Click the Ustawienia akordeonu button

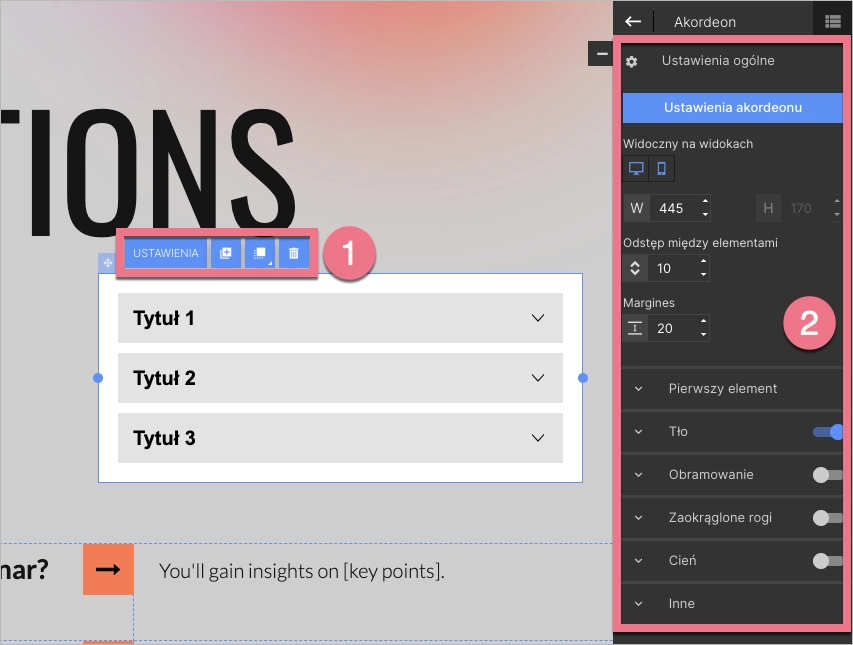click(x=732, y=107)
